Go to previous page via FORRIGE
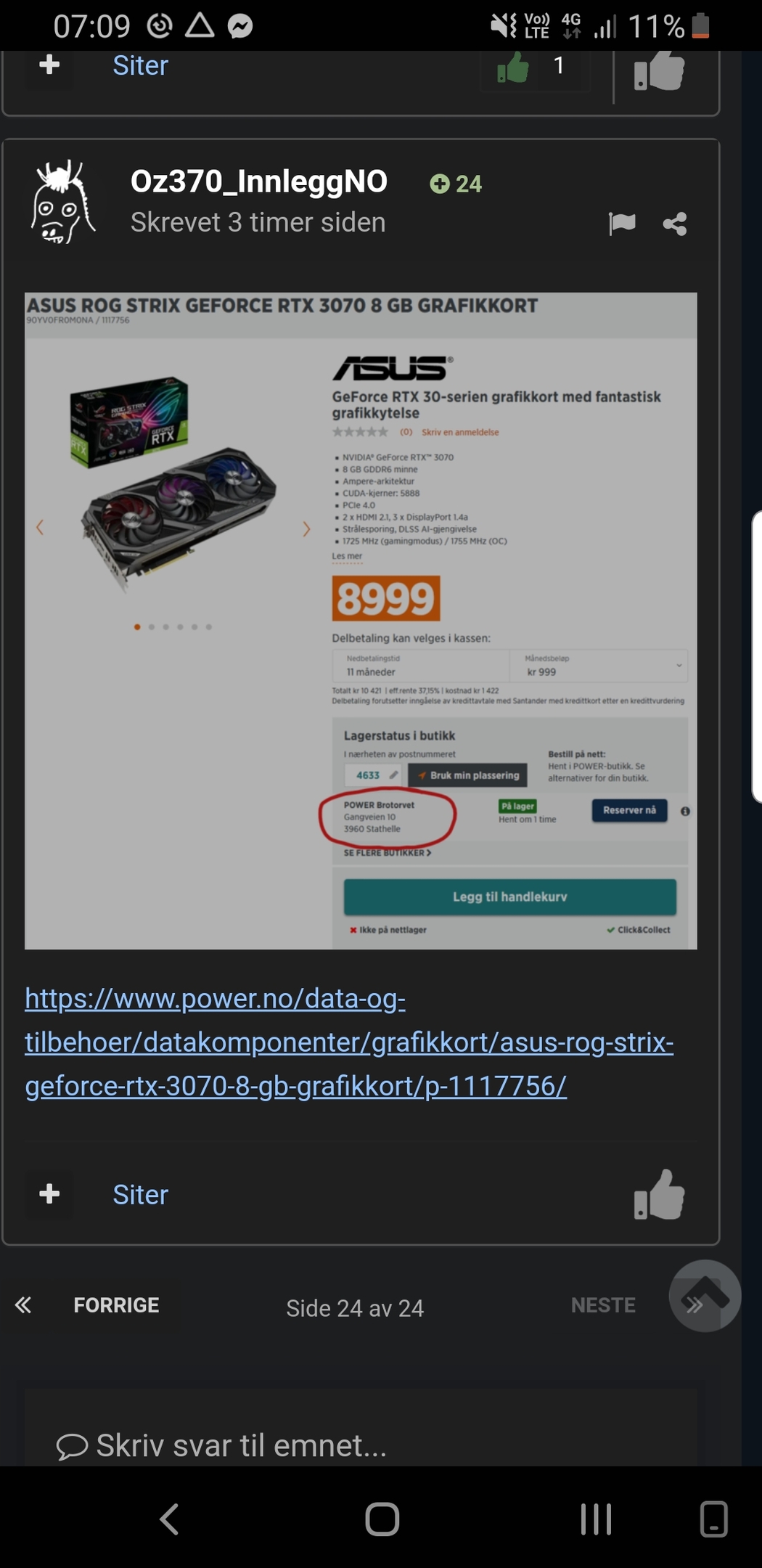The height and width of the screenshot is (1568, 762). 116,1304
